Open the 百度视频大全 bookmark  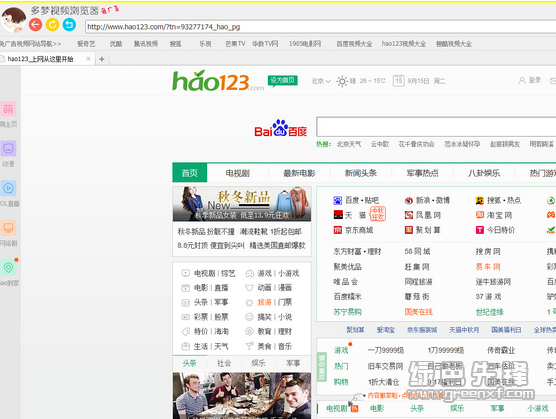(354, 44)
